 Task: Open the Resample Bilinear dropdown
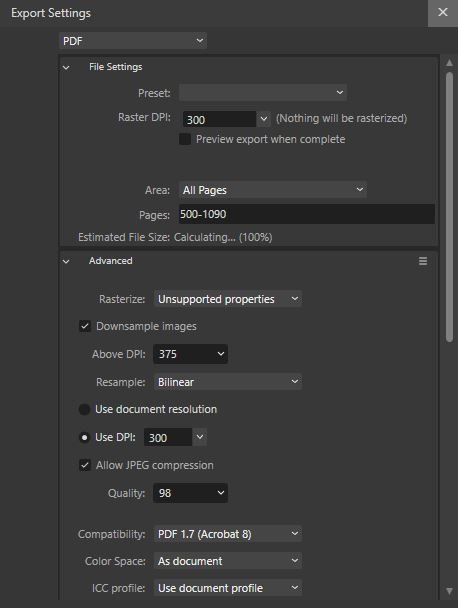(228, 382)
